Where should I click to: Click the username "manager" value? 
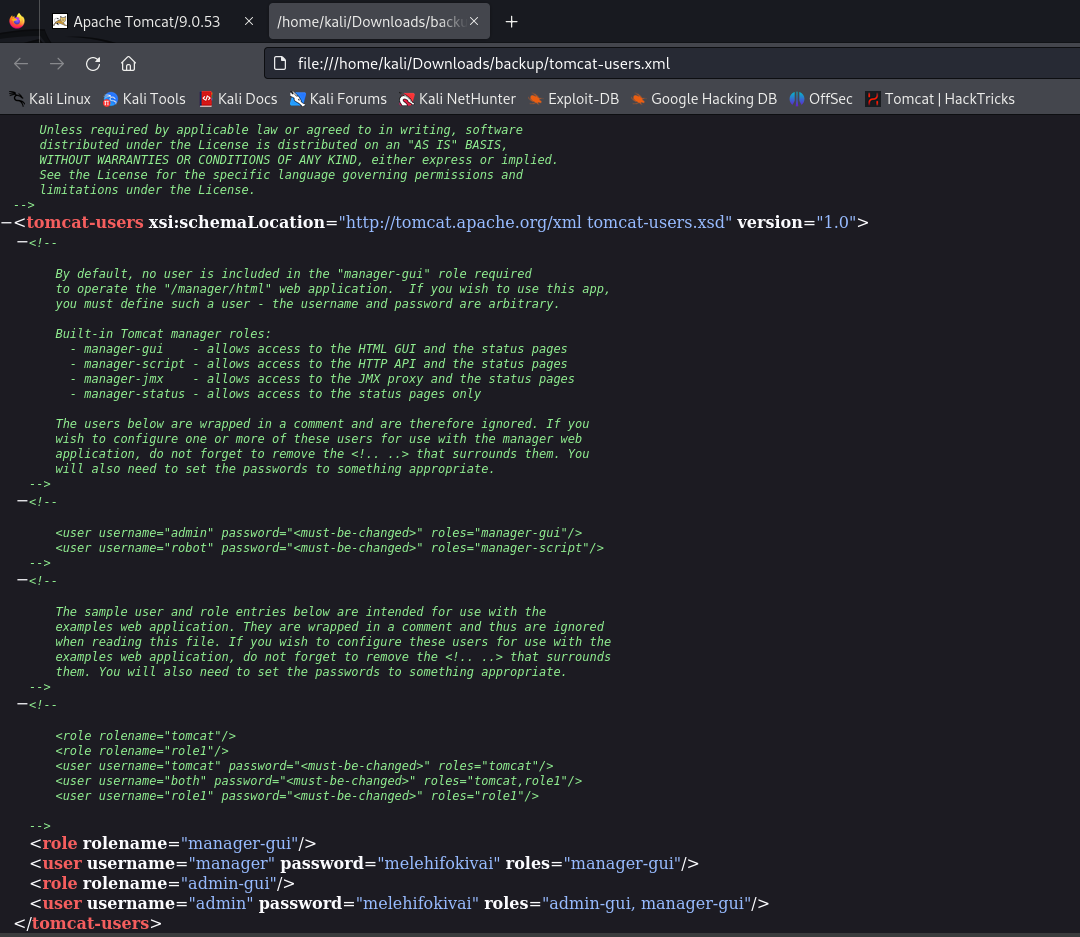click(x=231, y=863)
